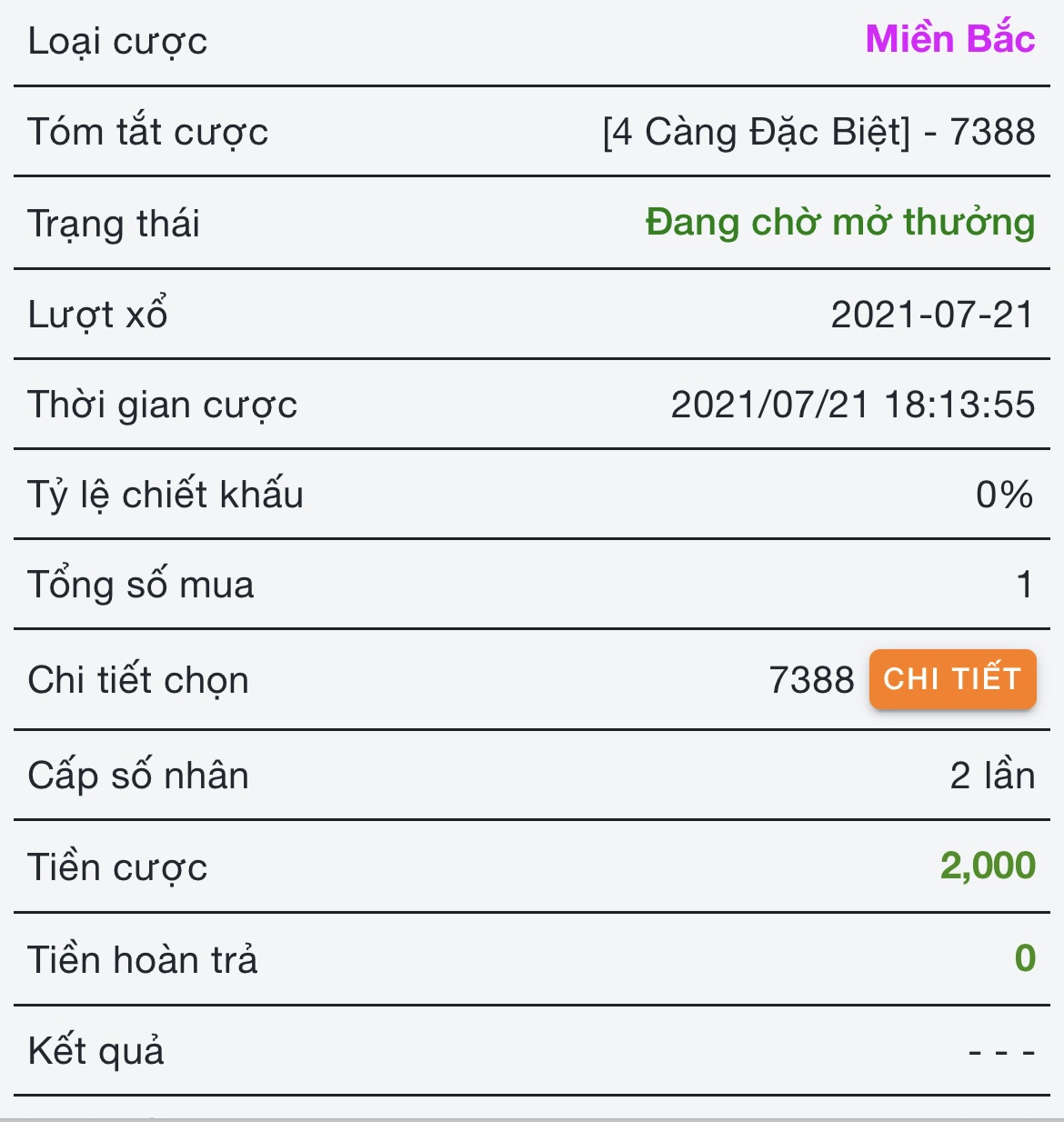1064x1122 pixels.
Task: Tap the Lượt xổ draw date 2021-07-21
Action: [x=932, y=315]
